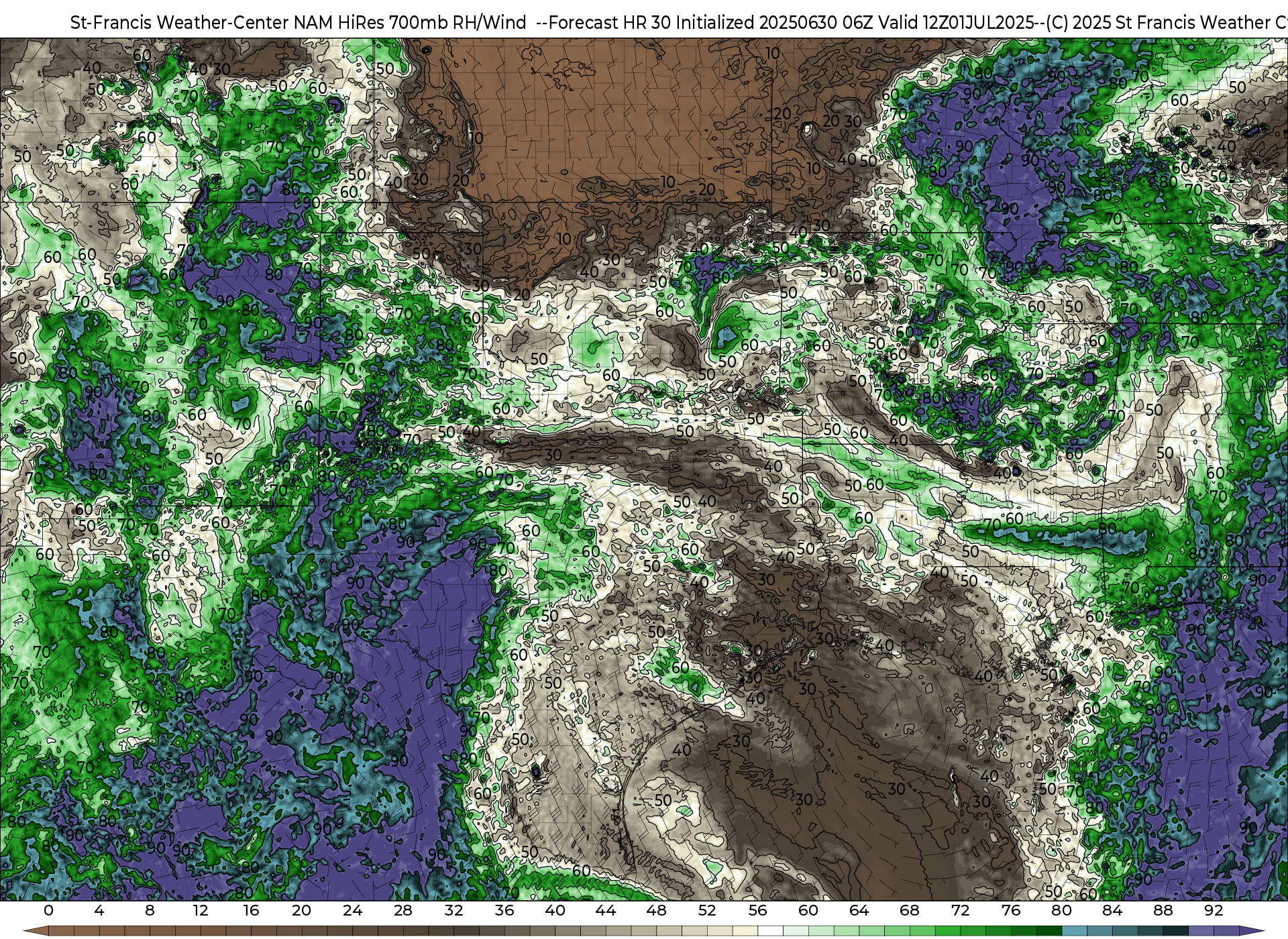1288x939 pixels.
Task: Click the colorbar label '32'
Action: pos(454,910)
